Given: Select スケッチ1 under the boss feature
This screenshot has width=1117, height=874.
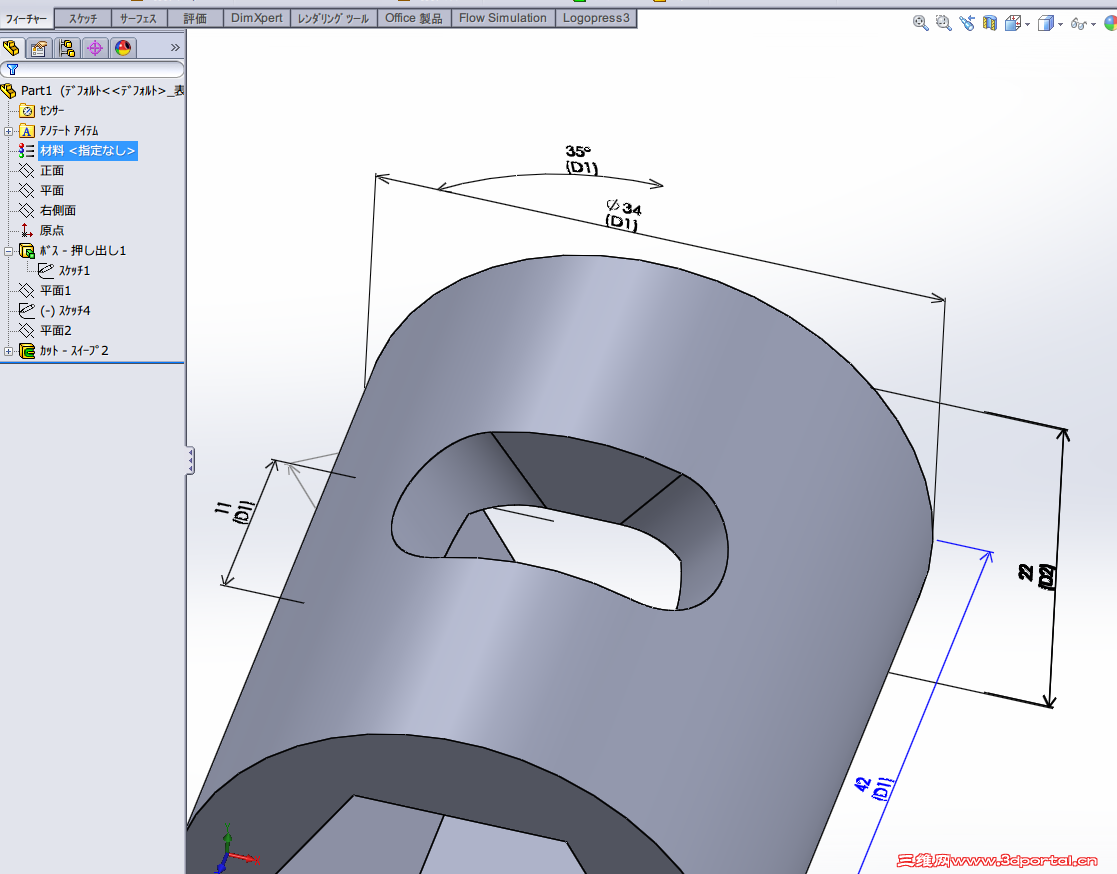Looking at the screenshot, I should click(74, 271).
